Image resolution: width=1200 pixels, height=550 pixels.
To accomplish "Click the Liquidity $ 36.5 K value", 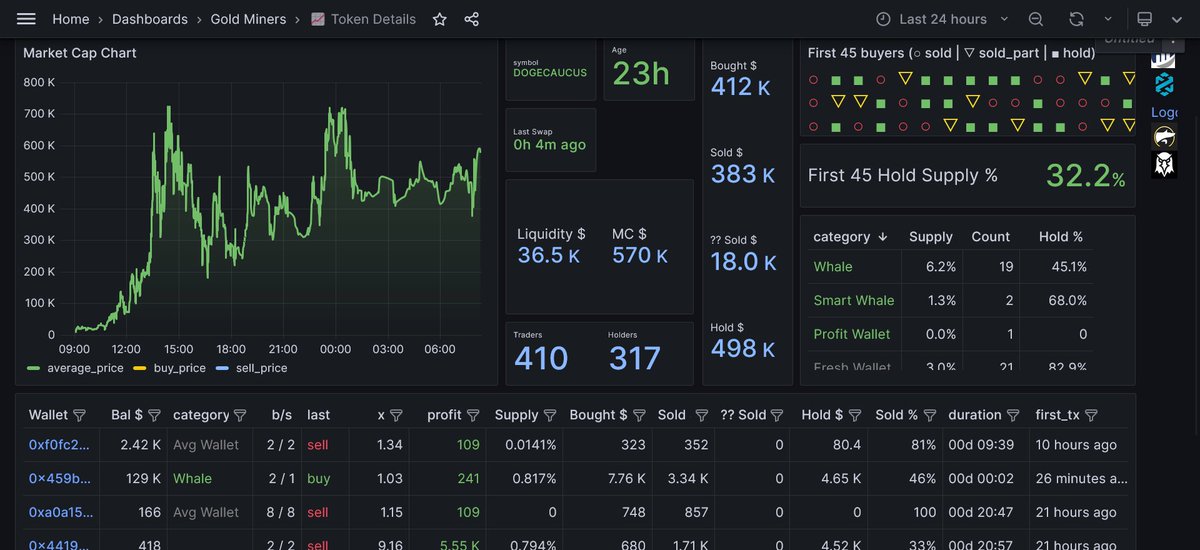I will click(x=548, y=256).
